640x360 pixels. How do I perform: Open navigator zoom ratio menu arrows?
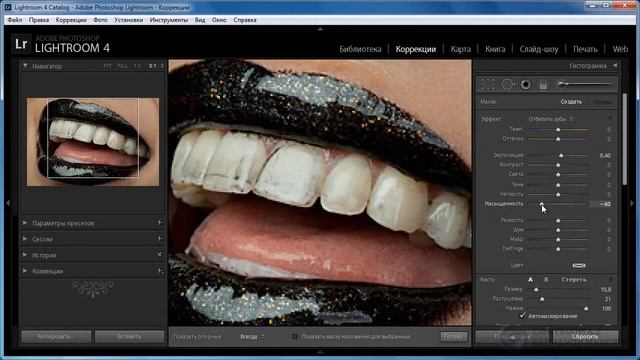tap(162, 66)
